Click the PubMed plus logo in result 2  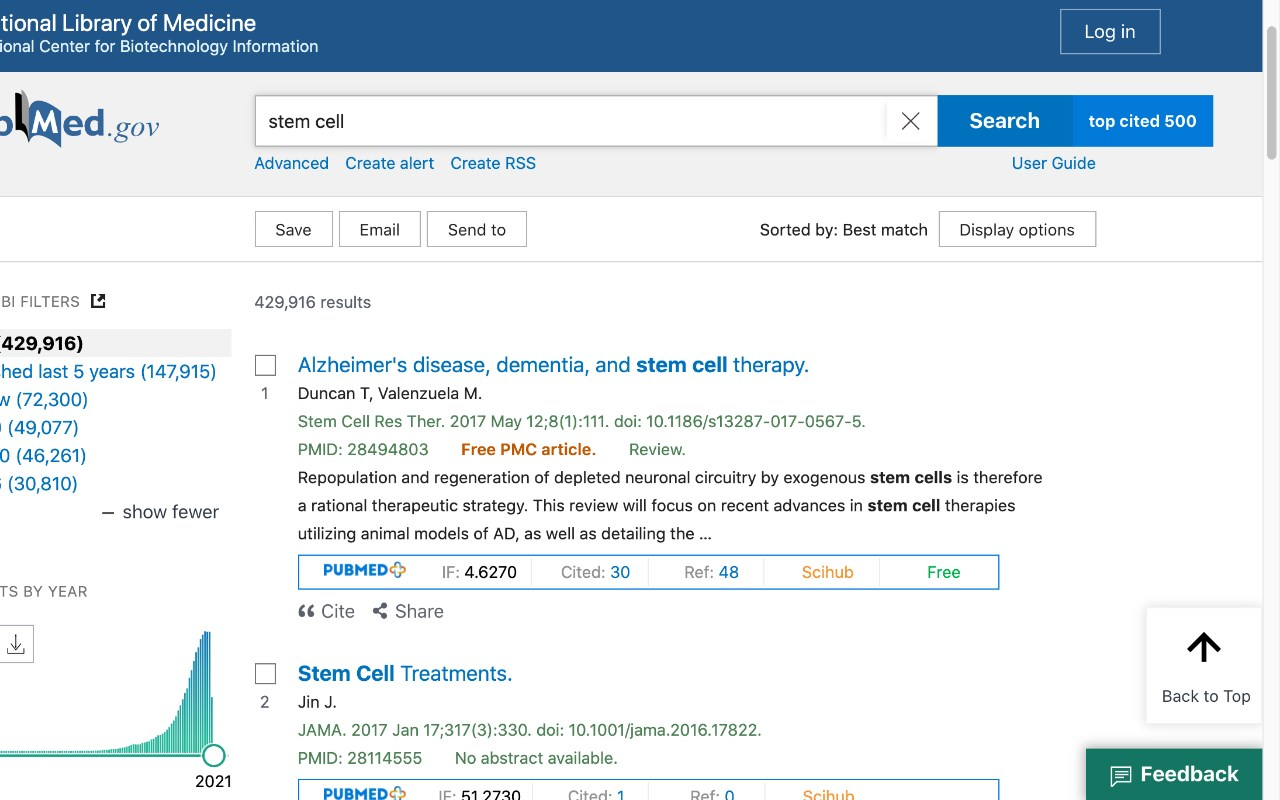(364, 794)
